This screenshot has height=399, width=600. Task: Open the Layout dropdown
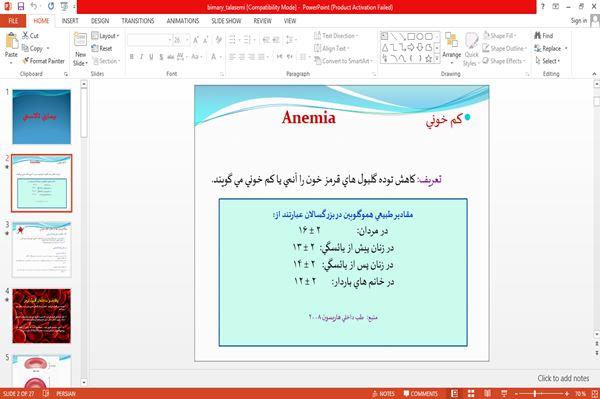[106, 36]
